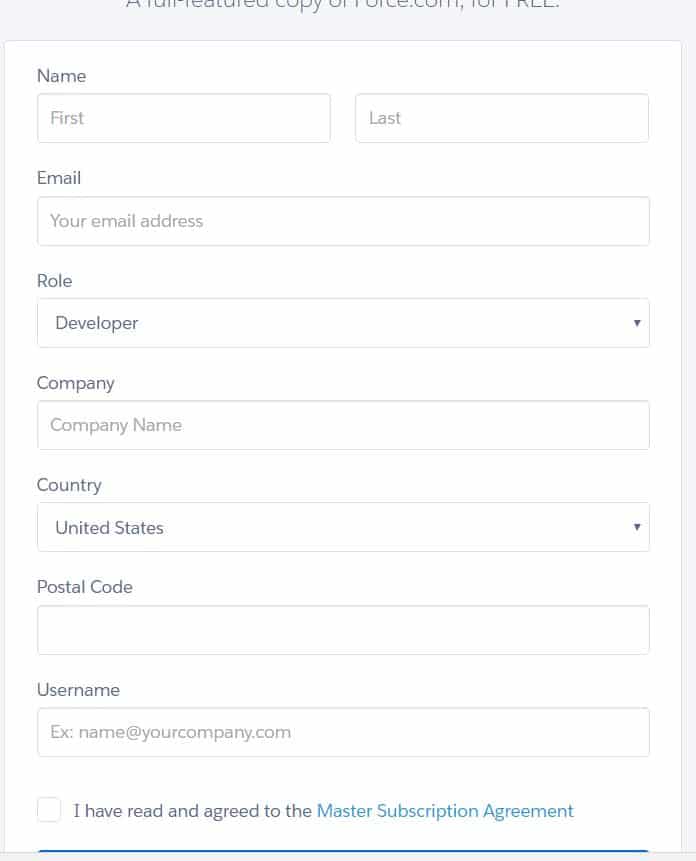The height and width of the screenshot is (861, 696).
Task: Click the 'Username' field label
Action: pyautogui.click(x=78, y=690)
